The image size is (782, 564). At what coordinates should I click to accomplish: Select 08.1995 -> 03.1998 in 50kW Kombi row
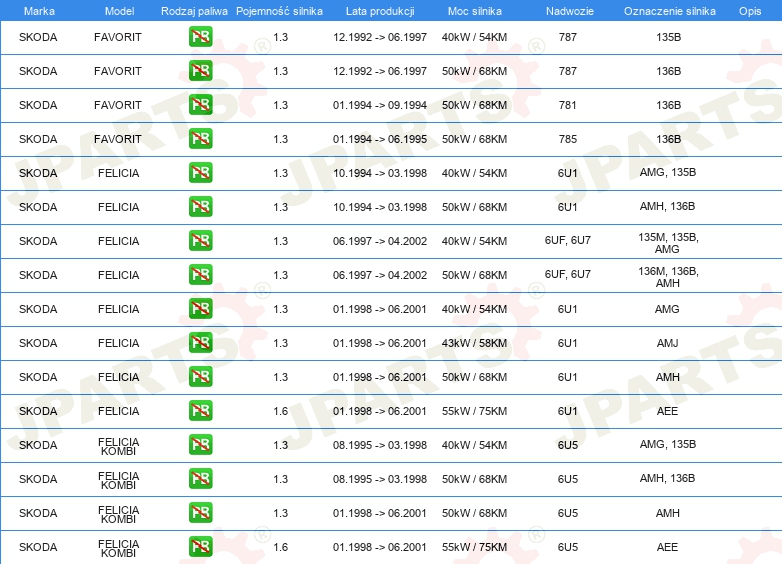pos(380,479)
